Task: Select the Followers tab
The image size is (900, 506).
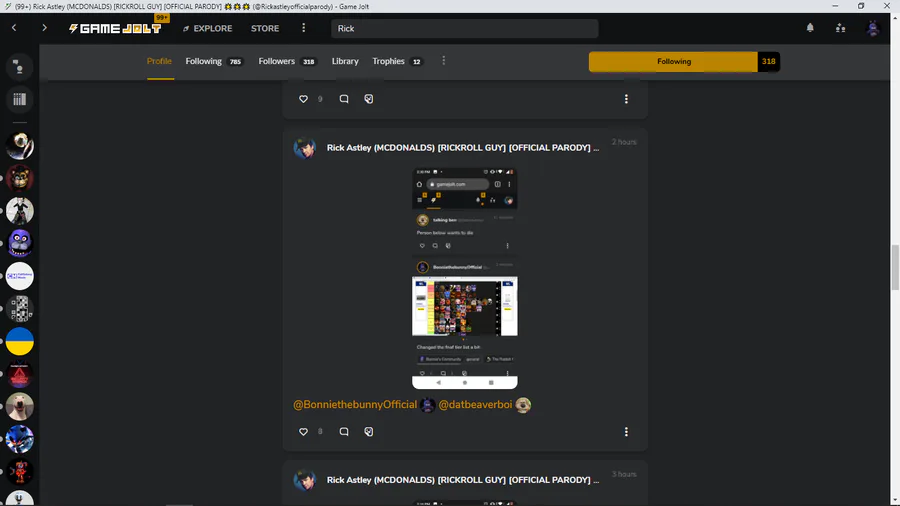Action: point(287,61)
